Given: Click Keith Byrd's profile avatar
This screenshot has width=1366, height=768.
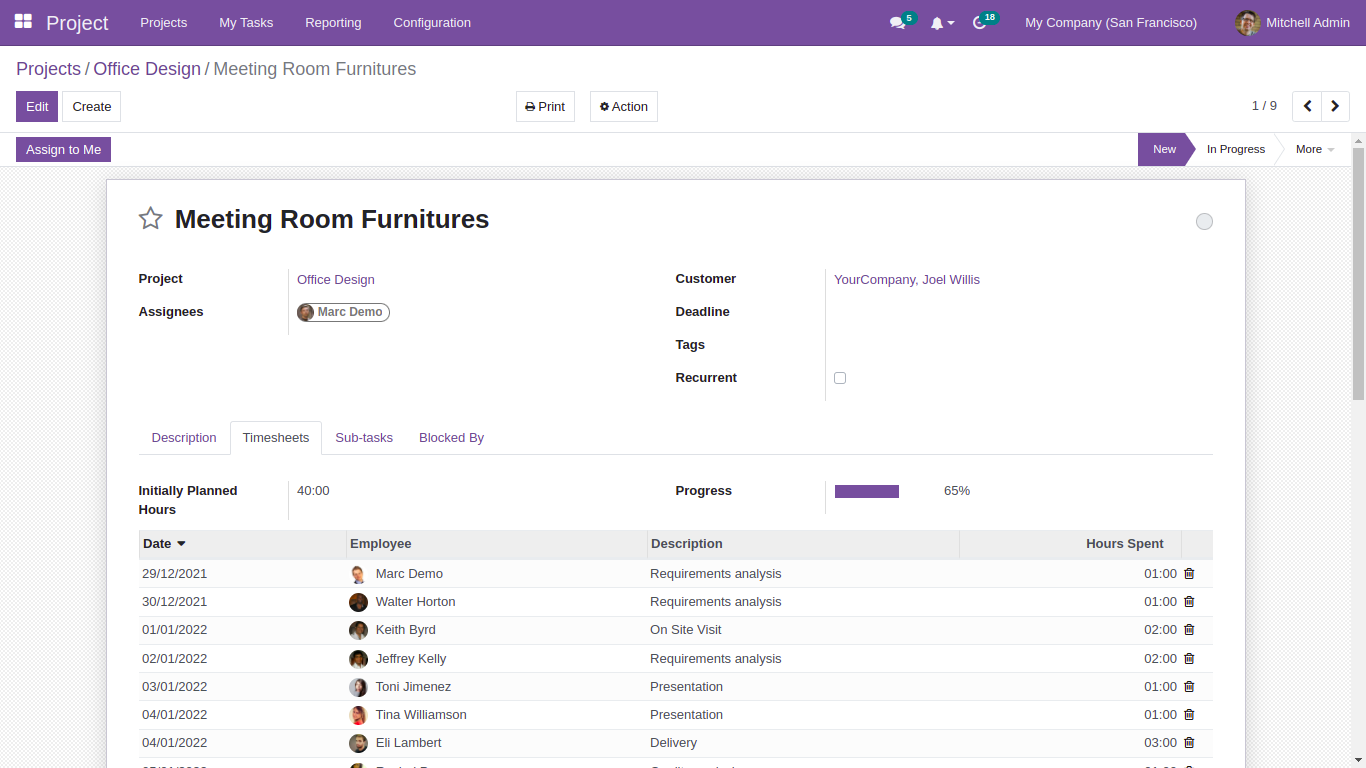Looking at the screenshot, I should point(358,630).
